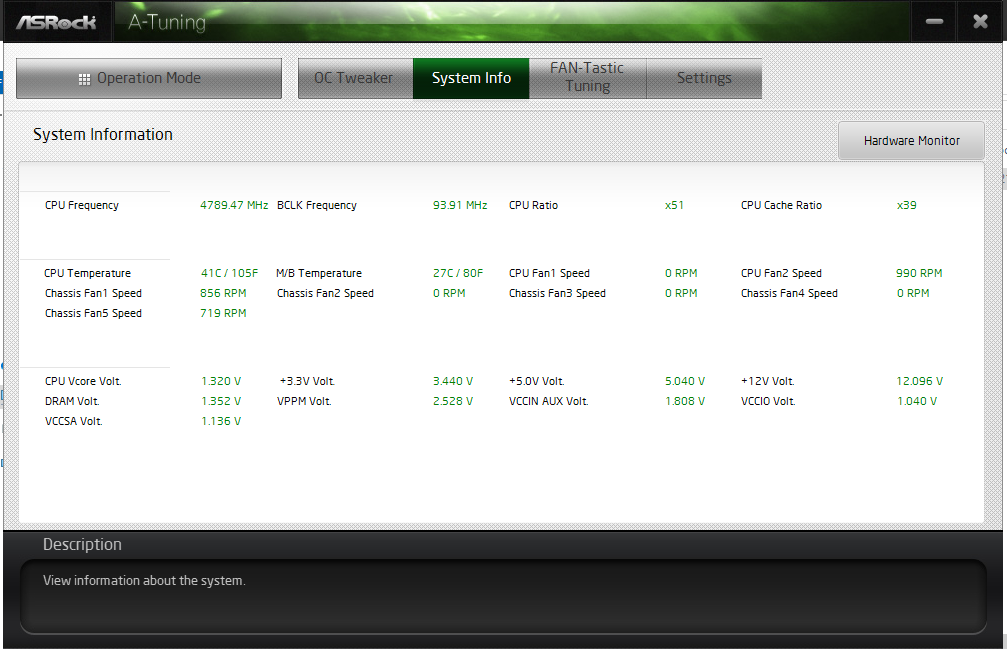Image resolution: width=1007 pixels, height=649 pixels.
Task: Select the CPU Ratio label
Action: click(533, 205)
